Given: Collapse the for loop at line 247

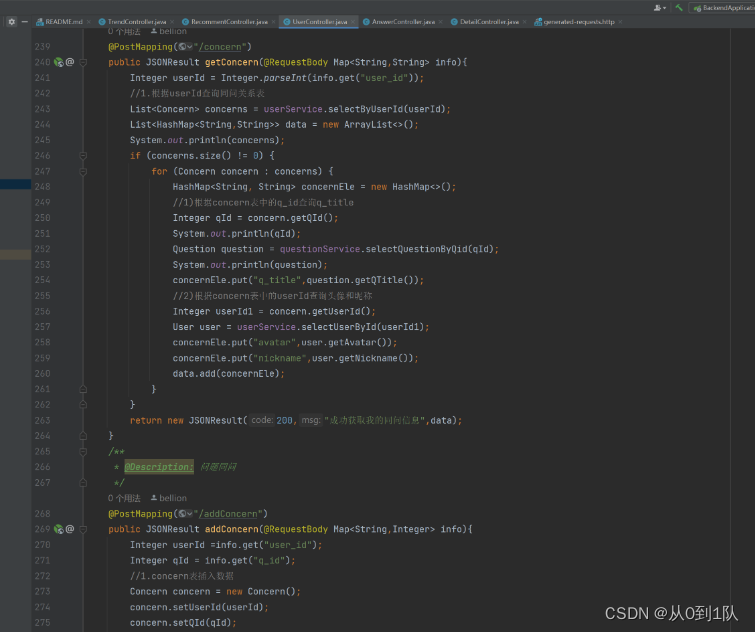Looking at the screenshot, I should click(83, 171).
